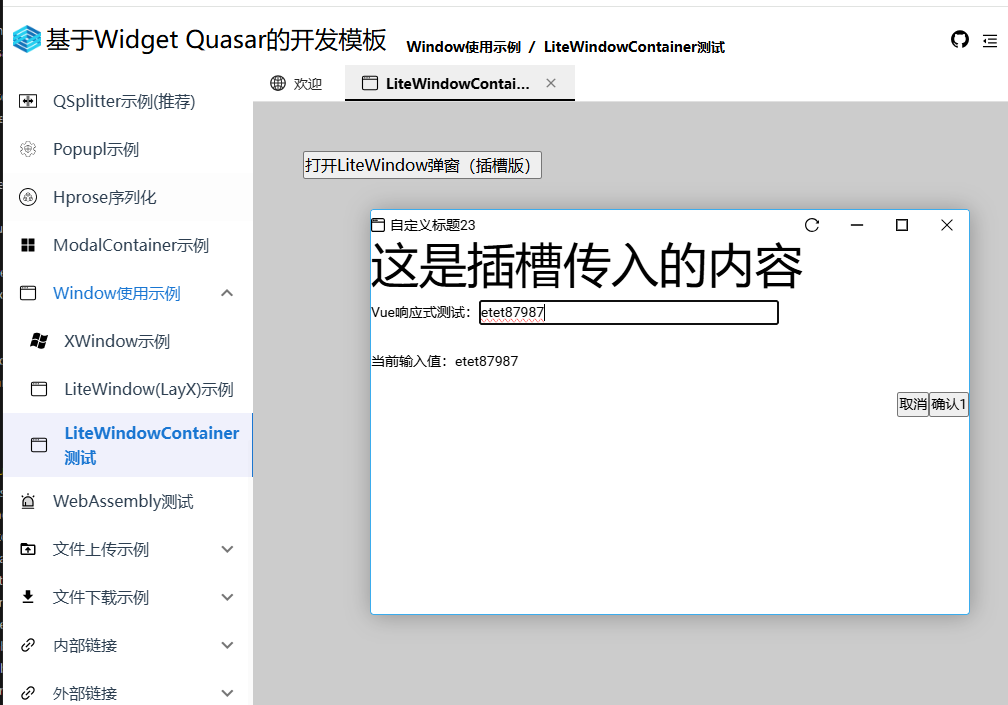Viewport: 1008px width, 705px height.
Task: Click the GitHub icon in the header
Action: click(960, 40)
